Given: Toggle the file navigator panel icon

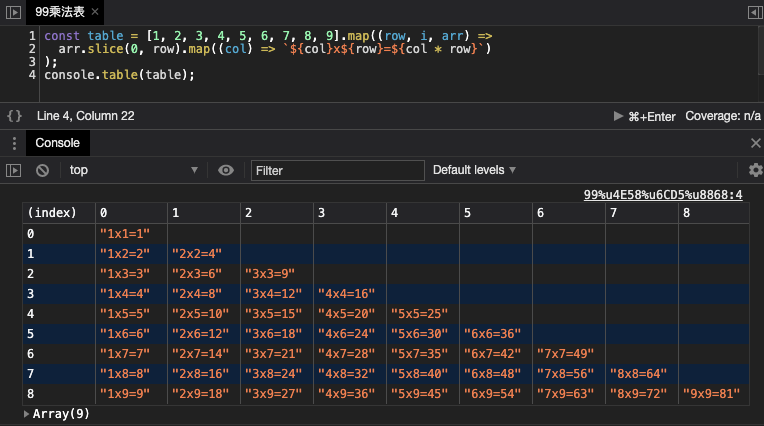Looking at the screenshot, I should click(13, 11).
